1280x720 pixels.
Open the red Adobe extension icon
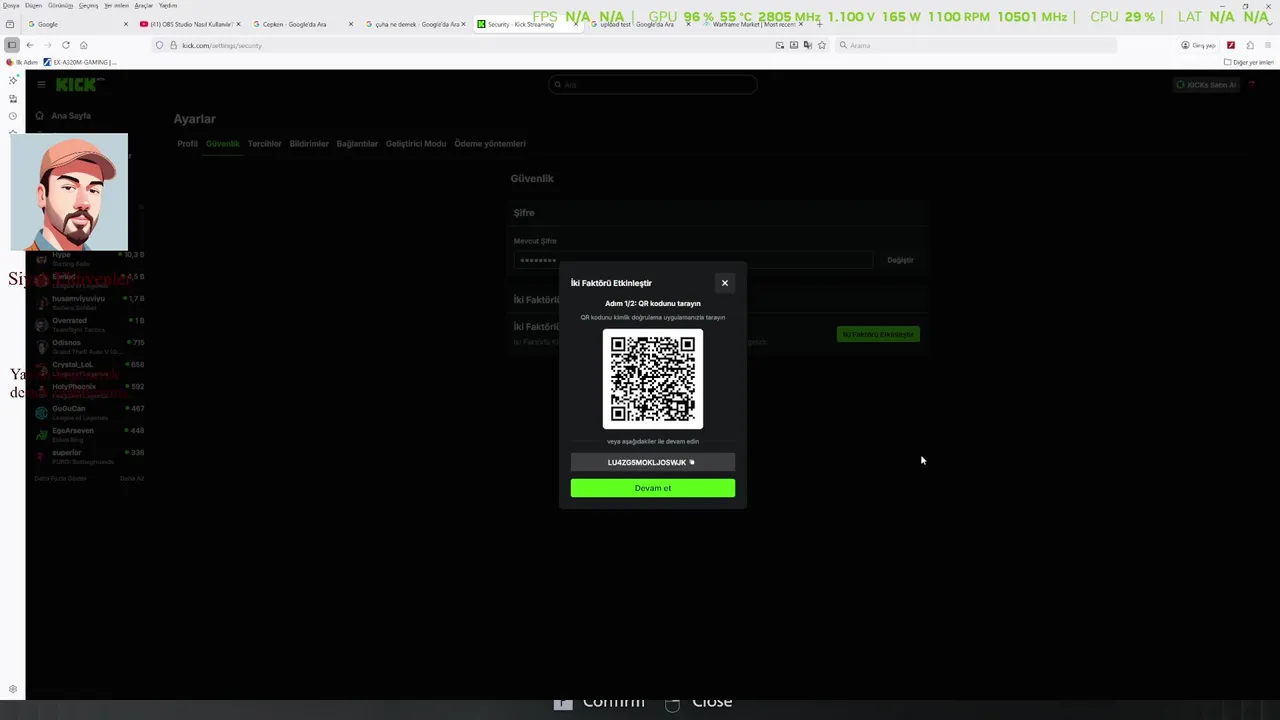tap(1231, 45)
